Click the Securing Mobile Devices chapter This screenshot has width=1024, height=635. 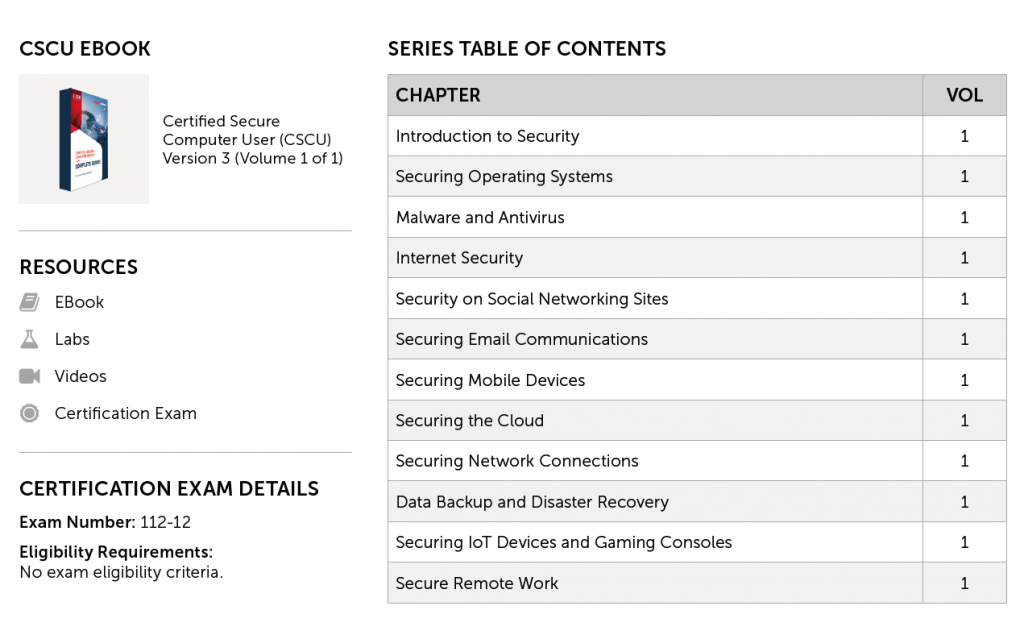(x=490, y=380)
